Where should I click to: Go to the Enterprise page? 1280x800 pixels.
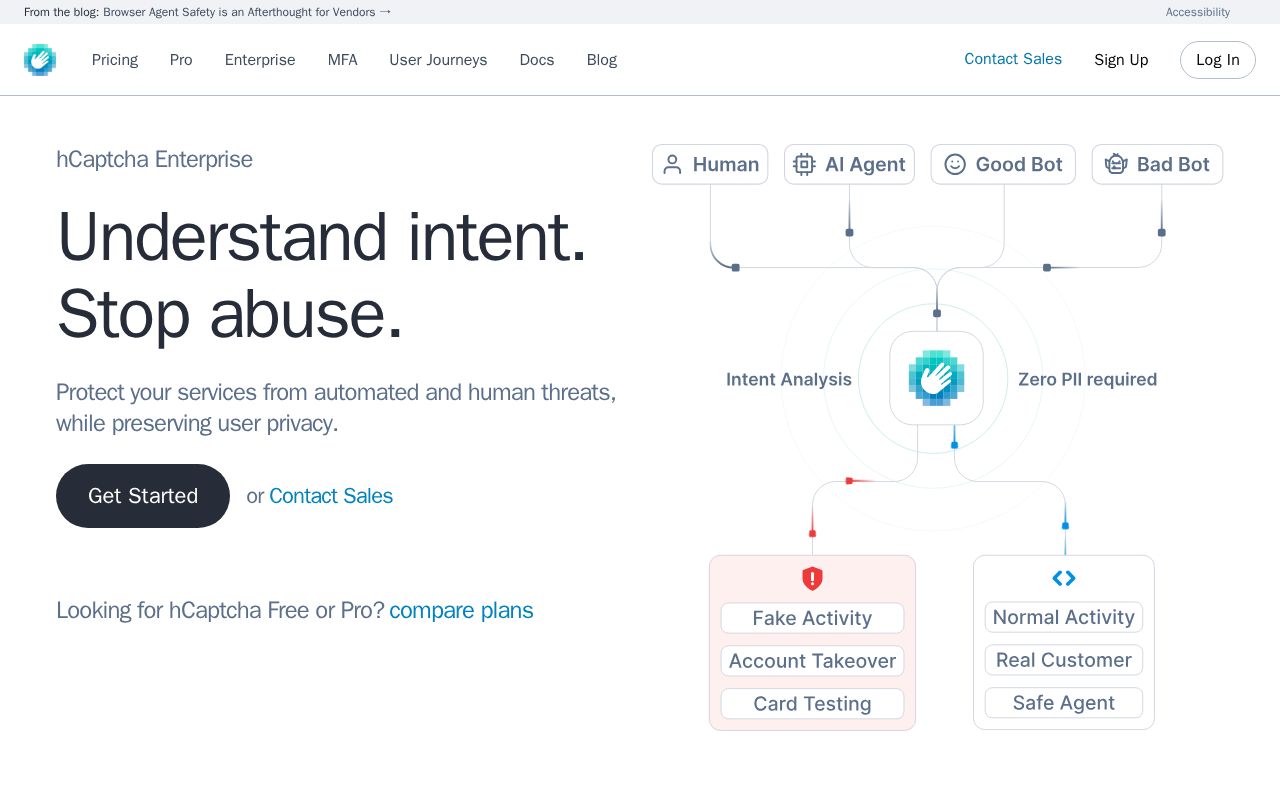(260, 60)
